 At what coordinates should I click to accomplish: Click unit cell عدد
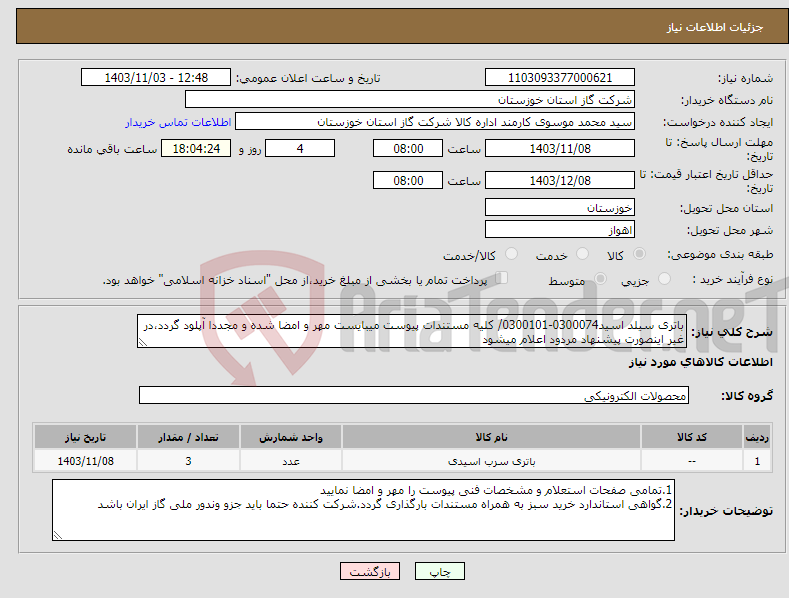point(291,461)
